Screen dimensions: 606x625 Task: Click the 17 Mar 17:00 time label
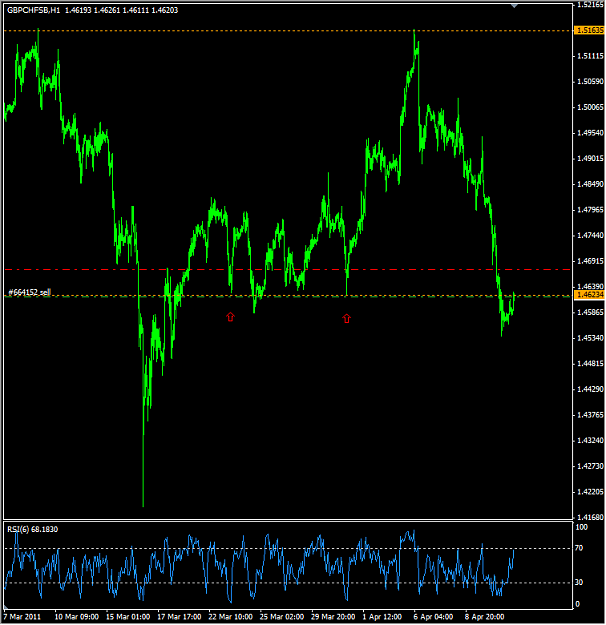(x=179, y=617)
